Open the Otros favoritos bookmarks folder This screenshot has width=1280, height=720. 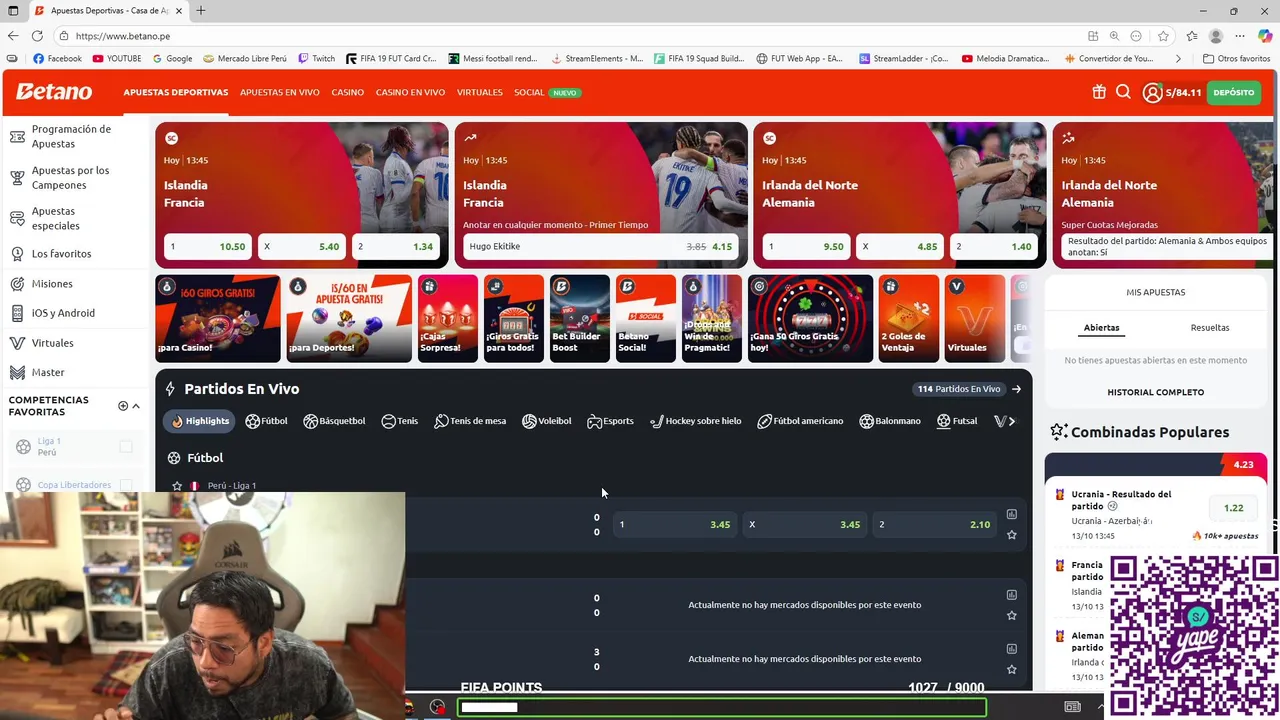coord(1236,59)
